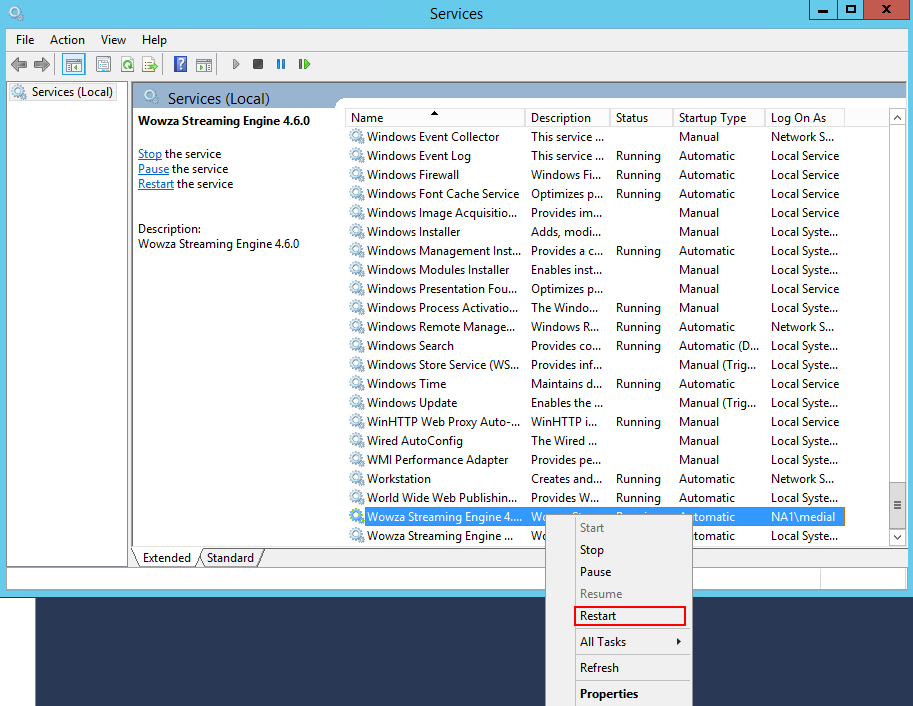Select Windows Presentation Foundation row
The width and height of the screenshot is (913, 706).
coord(594,288)
